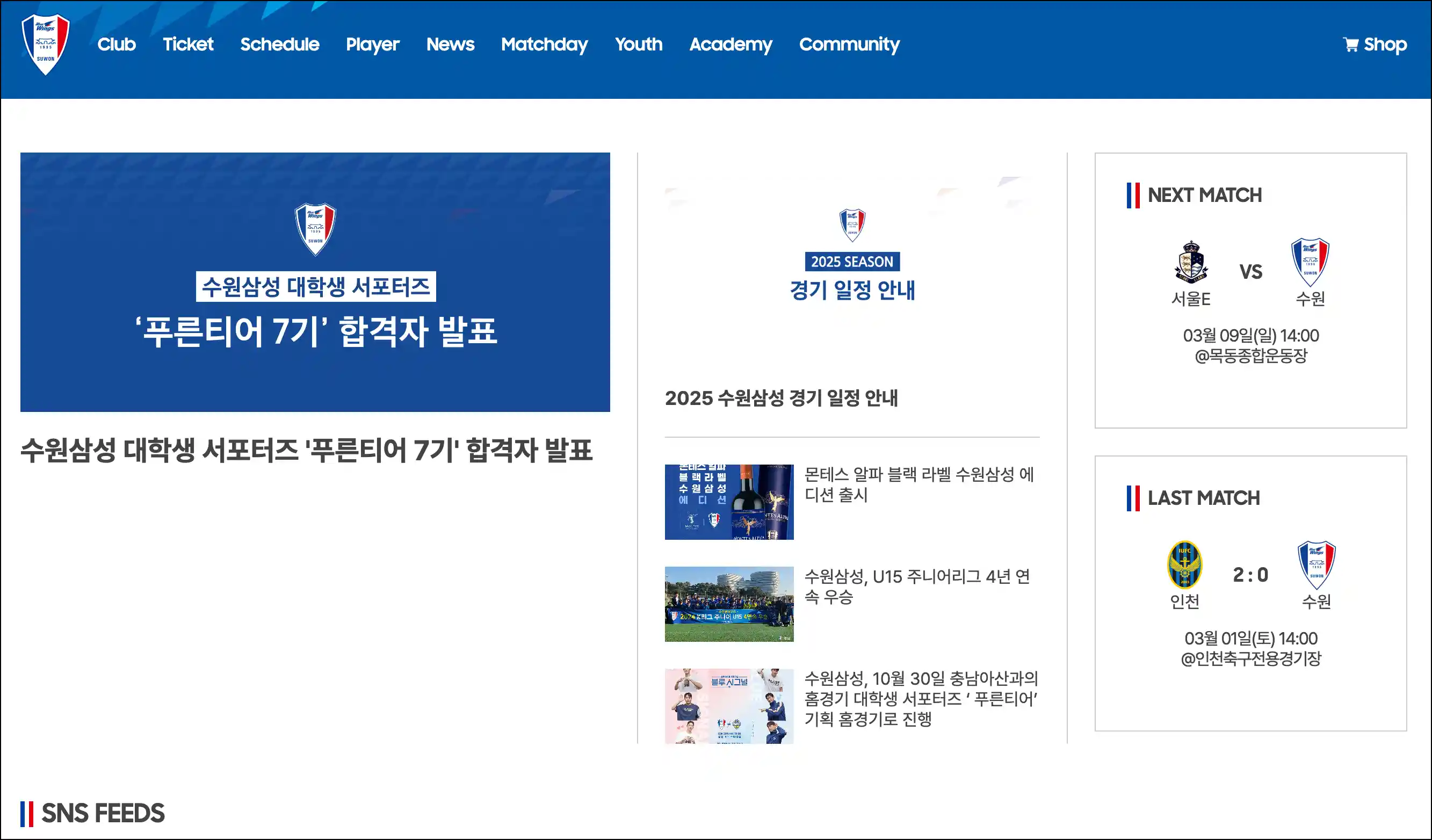Click the 수원 crest in Last Match

(1316, 565)
